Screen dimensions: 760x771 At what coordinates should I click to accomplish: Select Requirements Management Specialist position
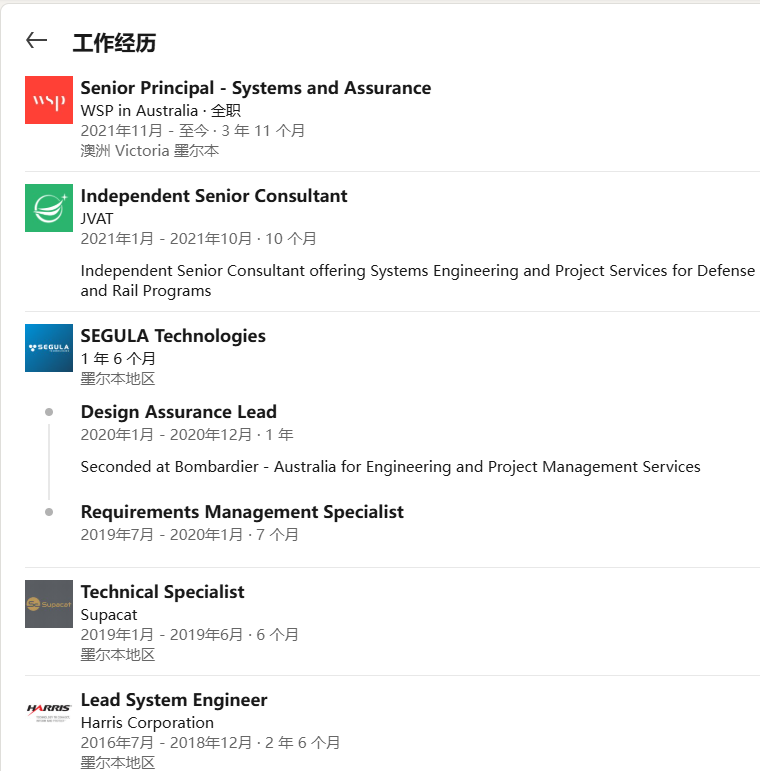pyautogui.click(x=242, y=512)
